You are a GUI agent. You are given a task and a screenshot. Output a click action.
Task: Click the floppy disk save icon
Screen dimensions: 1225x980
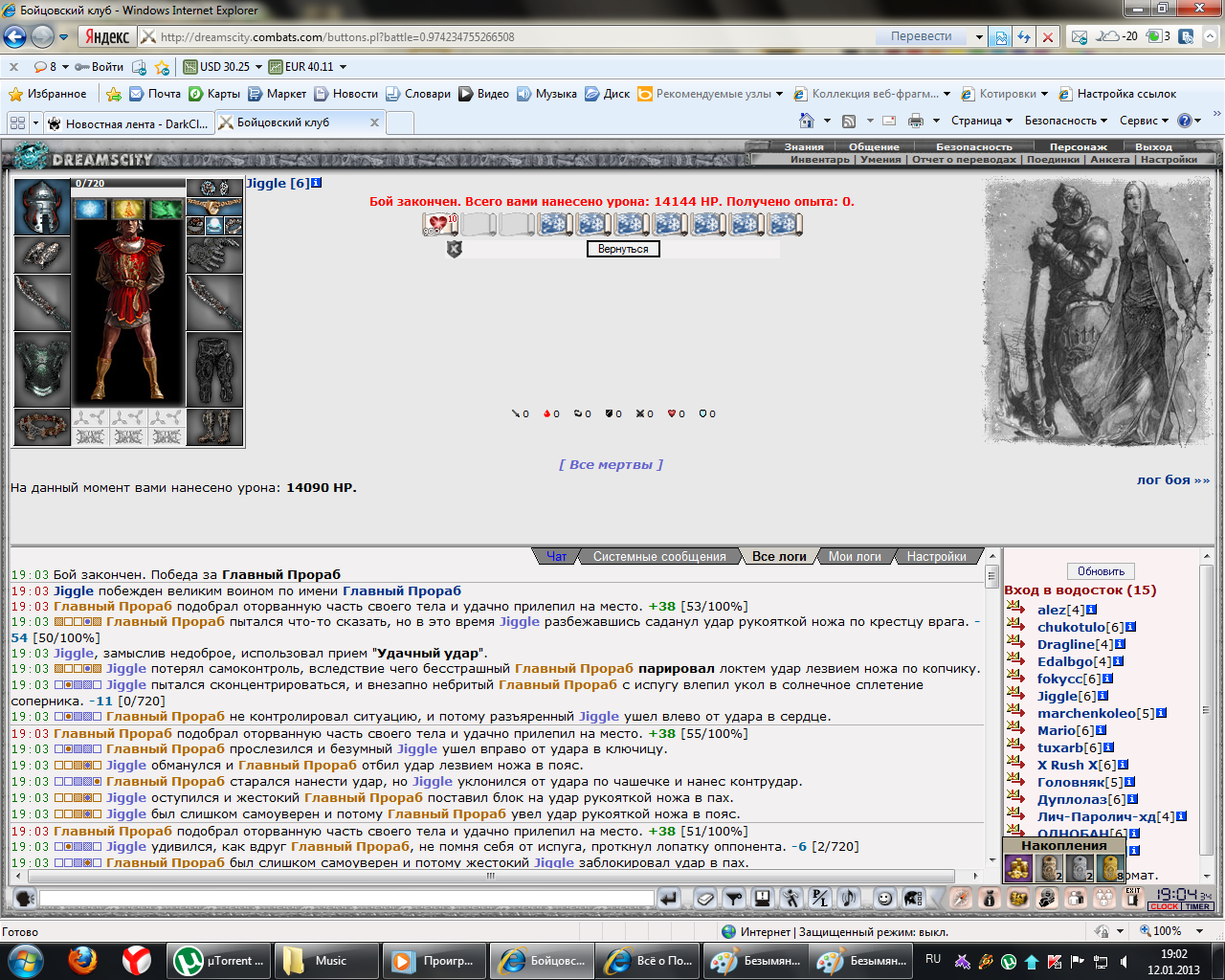point(762,899)
